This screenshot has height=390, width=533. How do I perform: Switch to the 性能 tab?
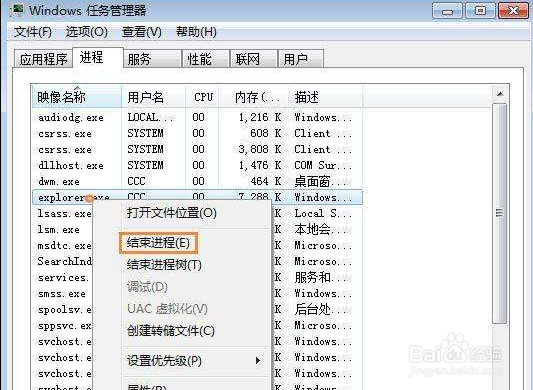(x=206, y=59)
